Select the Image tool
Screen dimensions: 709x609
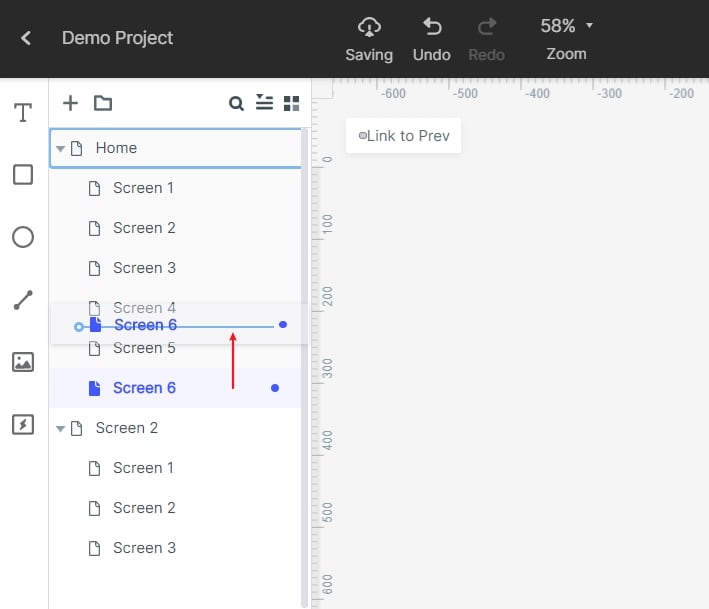pos(23,362)
